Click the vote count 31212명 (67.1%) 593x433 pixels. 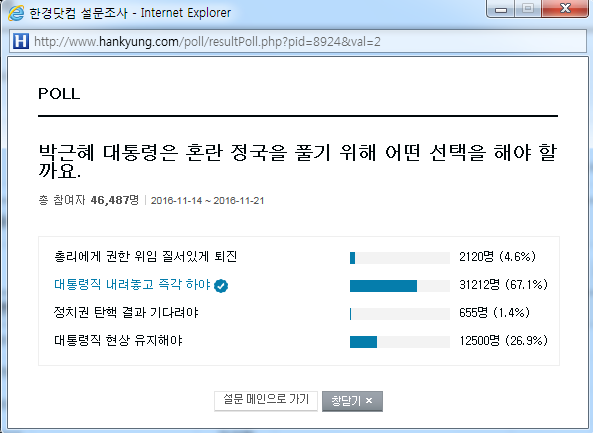point(503,285)
